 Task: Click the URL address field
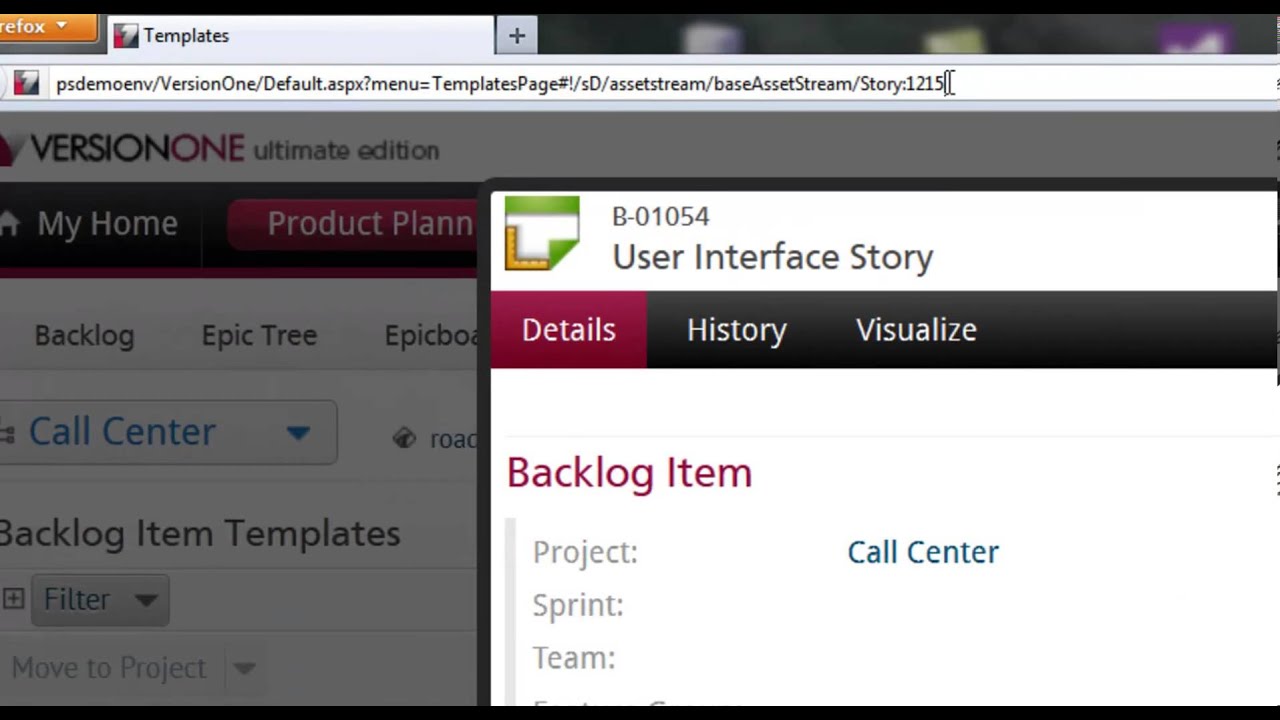click(x=660, y=83)
